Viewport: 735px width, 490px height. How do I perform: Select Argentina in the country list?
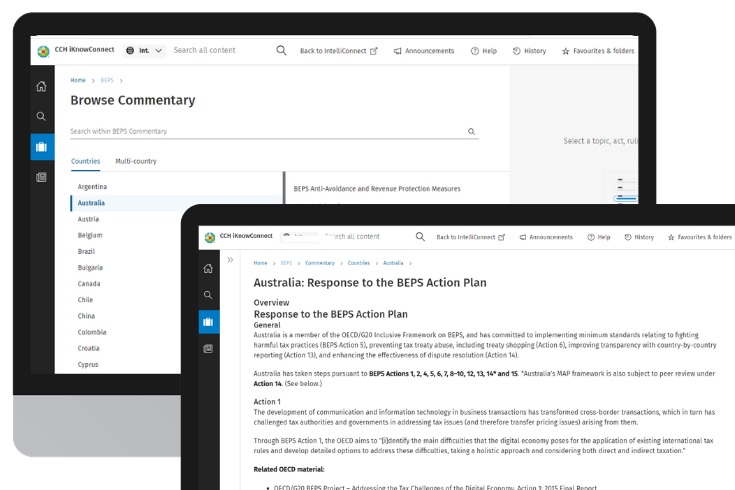tap(92, 187)
